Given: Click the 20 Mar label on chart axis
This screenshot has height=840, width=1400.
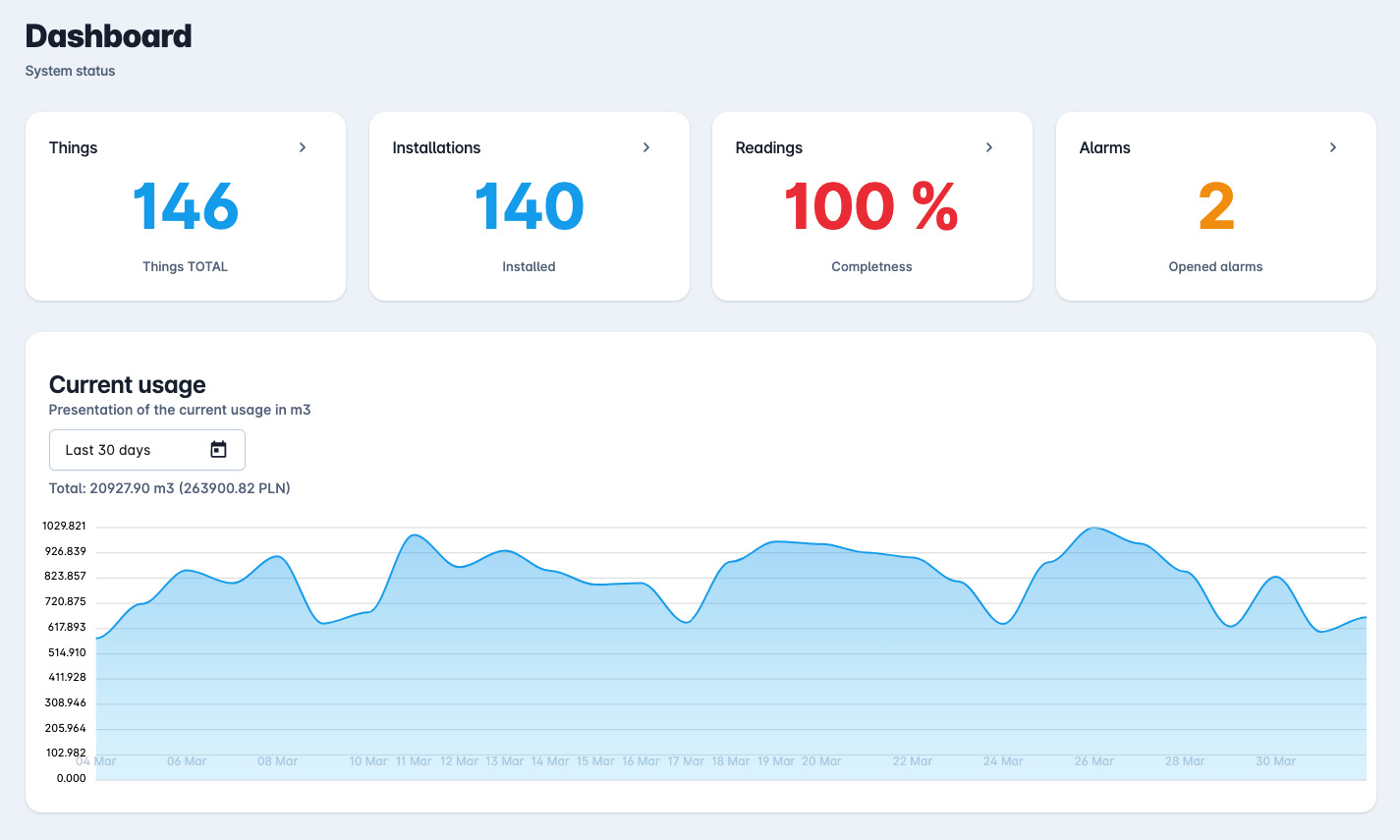Looking at the screenshot, I should coord(821,761).
